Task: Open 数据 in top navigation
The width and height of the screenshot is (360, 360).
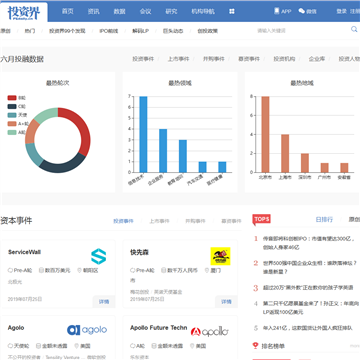Action: click(119, 11)
